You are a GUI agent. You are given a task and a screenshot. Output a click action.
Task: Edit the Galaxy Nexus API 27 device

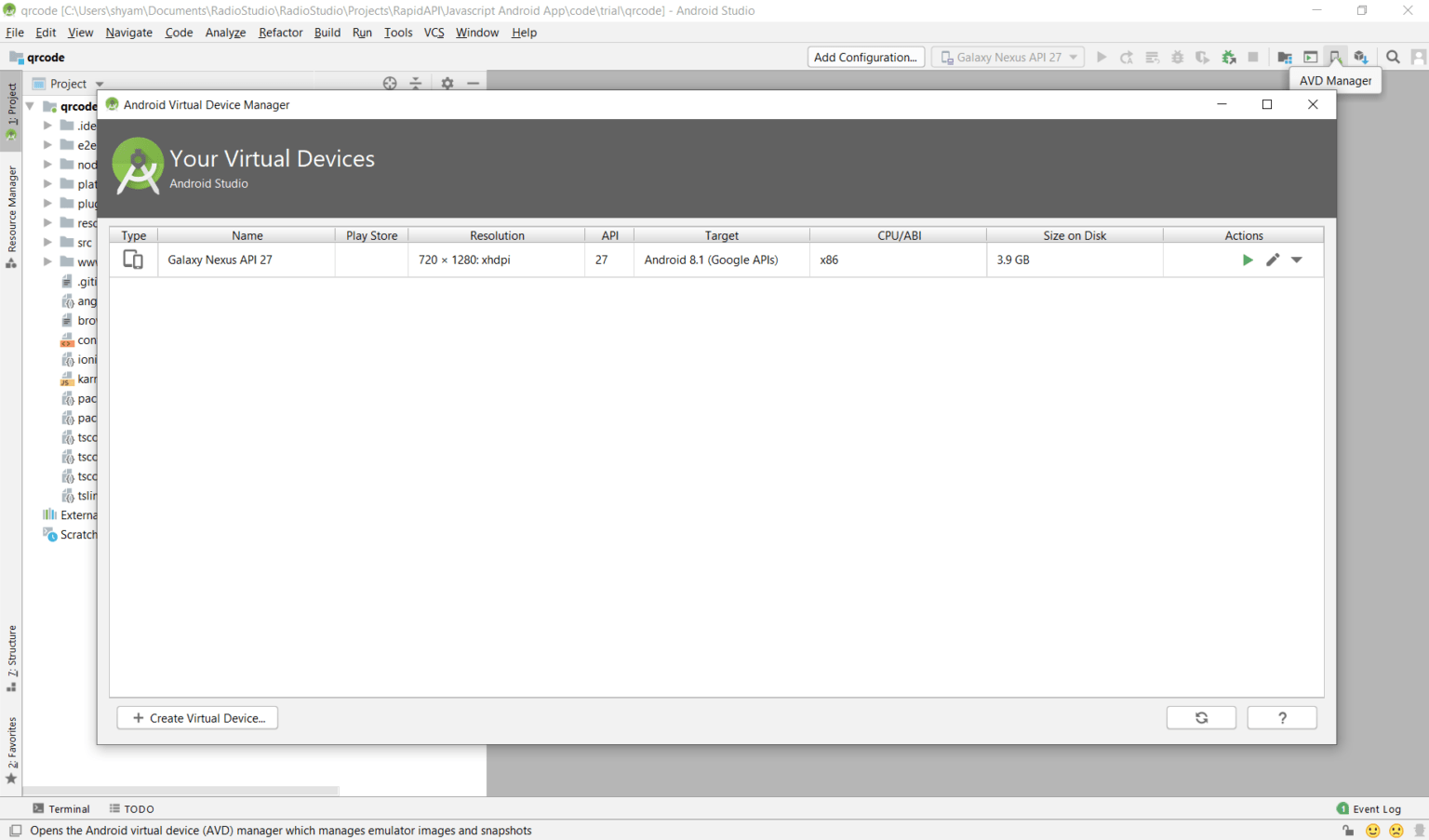click(1272, 260)
